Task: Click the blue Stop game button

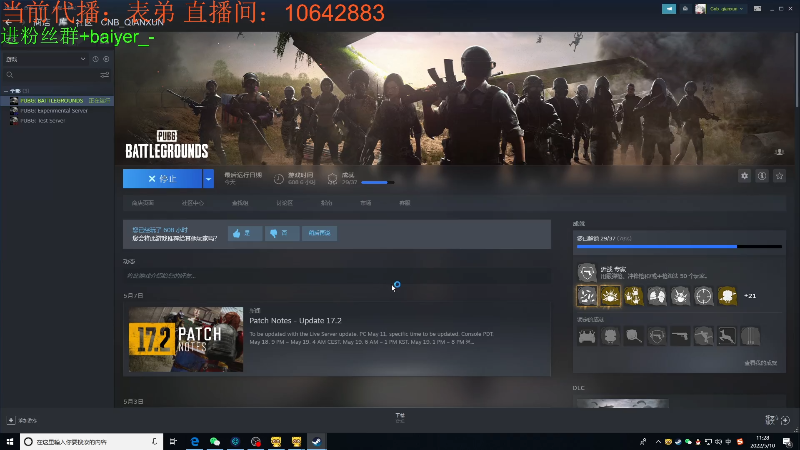Action: (162, 179)
